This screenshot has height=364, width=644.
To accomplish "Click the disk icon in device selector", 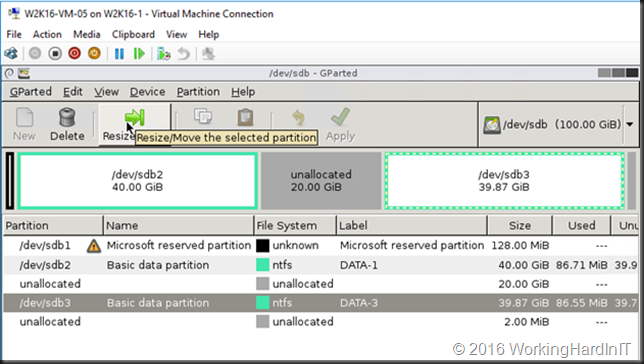I will (492, 125).
